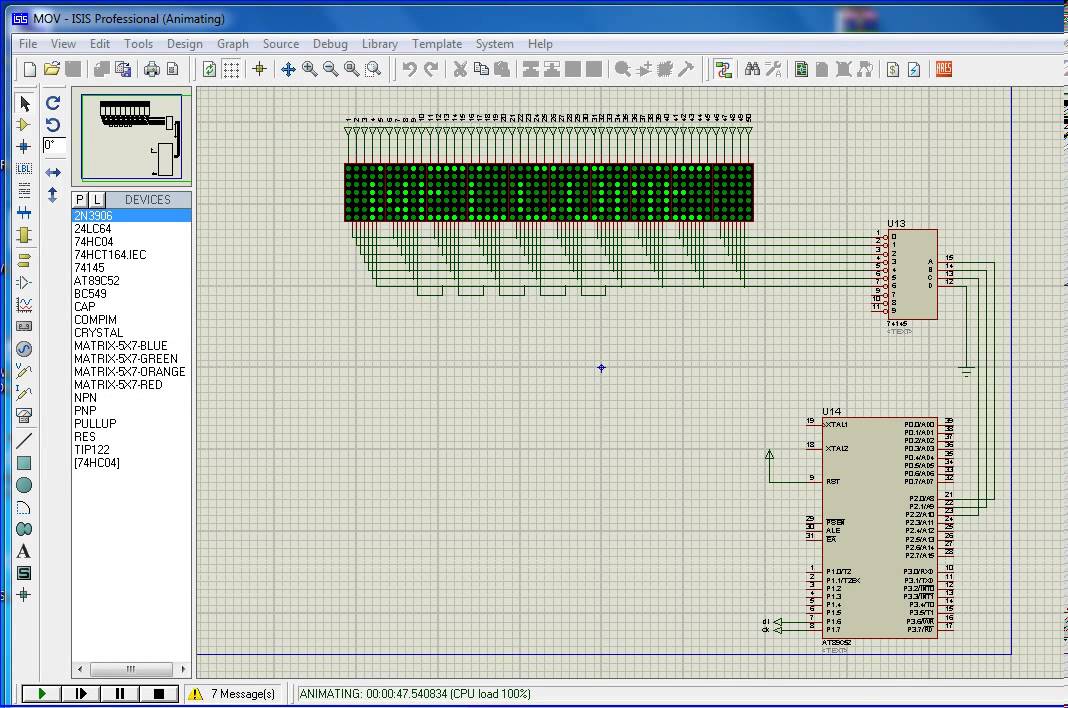The image size is (1068, 708).
Task: Click the U14 AT89C52 microcontroller component
Action: click(x=879, y=528)
